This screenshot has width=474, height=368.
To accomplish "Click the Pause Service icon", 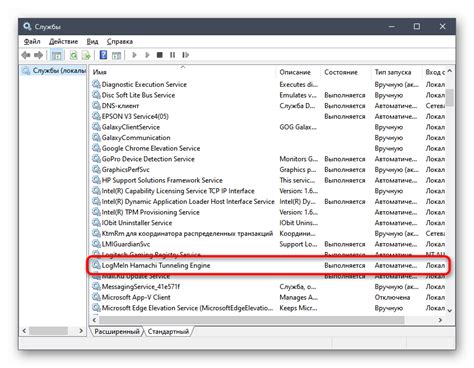I will click(x=172, y=55).
